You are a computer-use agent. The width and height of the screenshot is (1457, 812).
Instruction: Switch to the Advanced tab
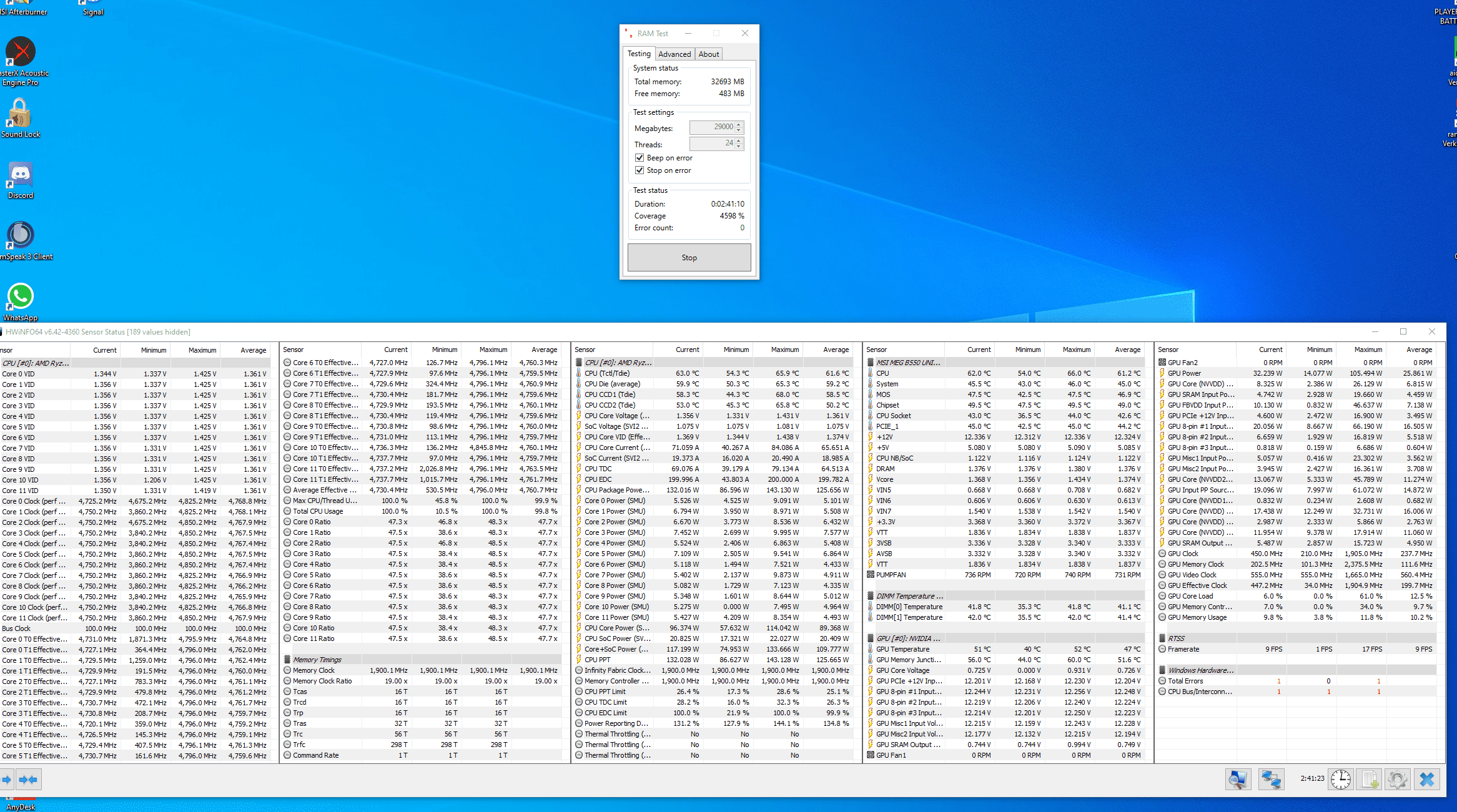674,54
